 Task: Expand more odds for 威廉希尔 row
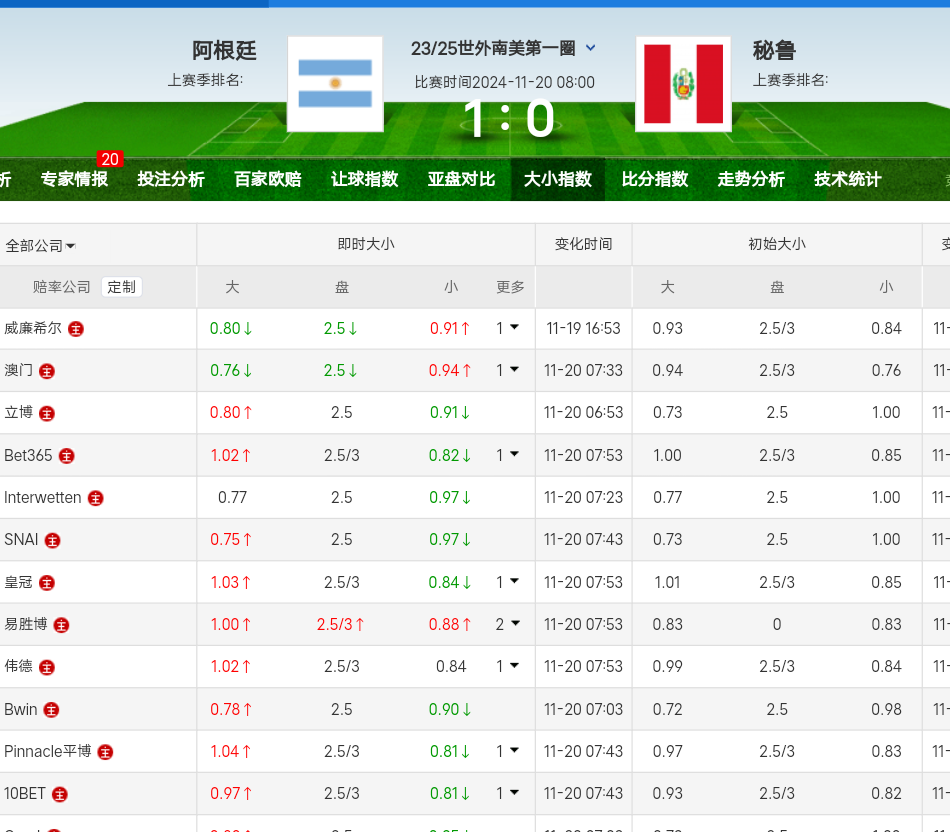tap(508, 328)
